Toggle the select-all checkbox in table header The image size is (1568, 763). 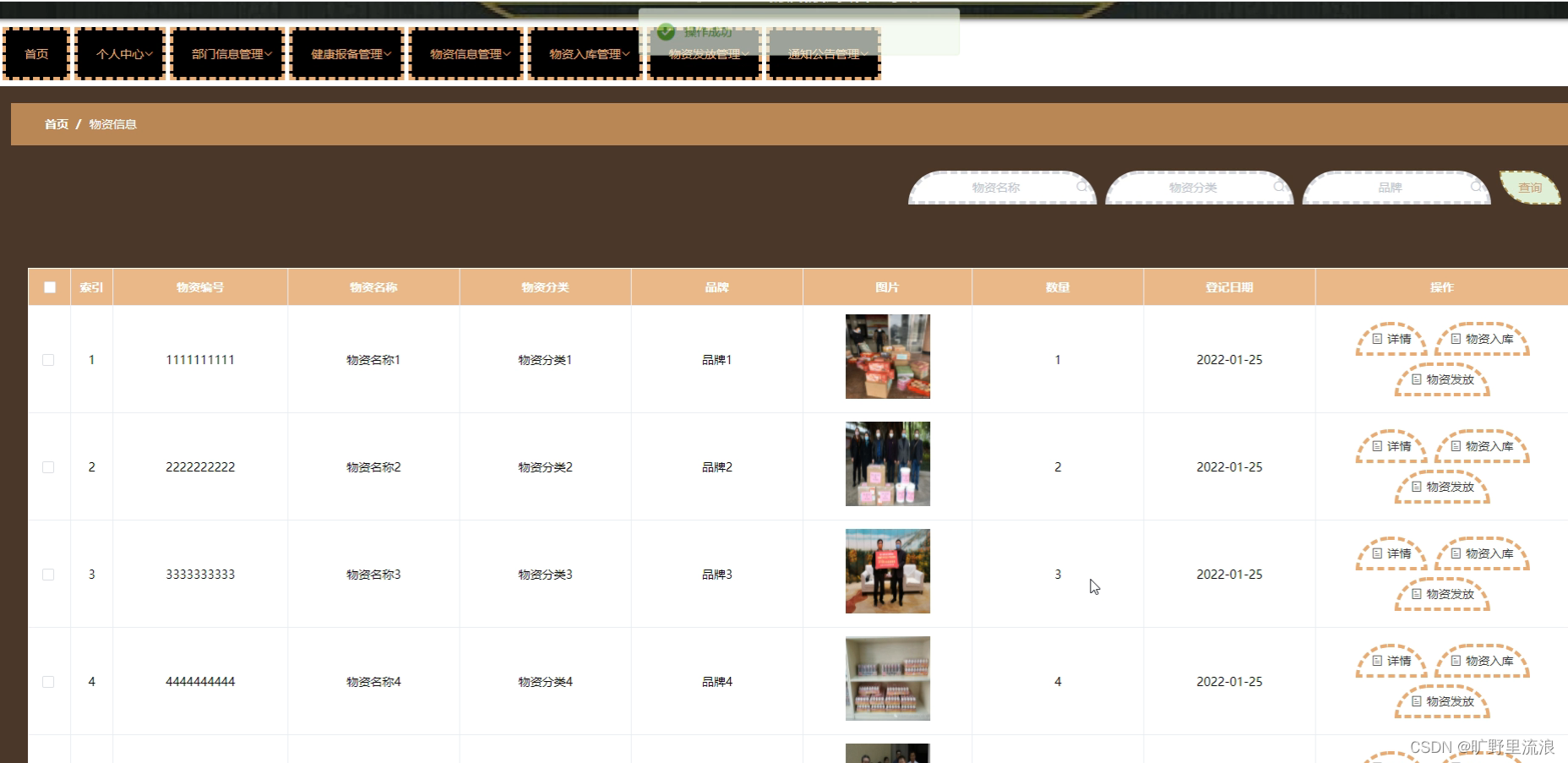pos(49,286)
